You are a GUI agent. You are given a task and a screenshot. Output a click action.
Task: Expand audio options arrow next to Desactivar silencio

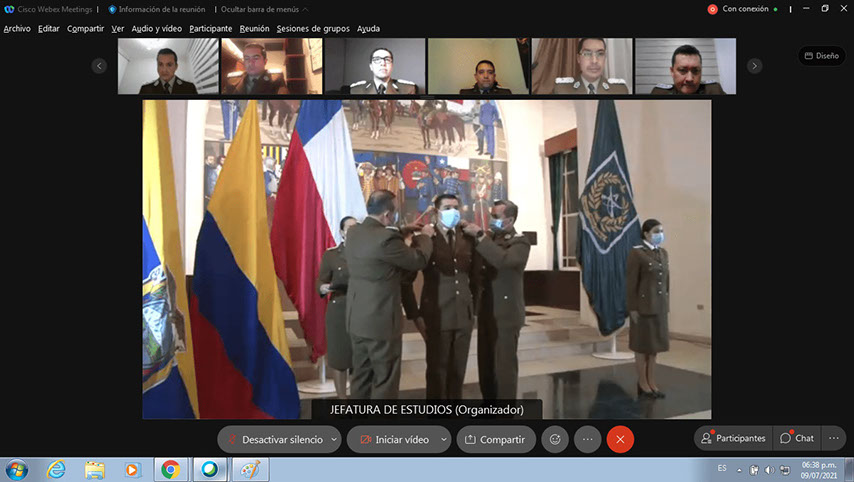pos(334,439)
